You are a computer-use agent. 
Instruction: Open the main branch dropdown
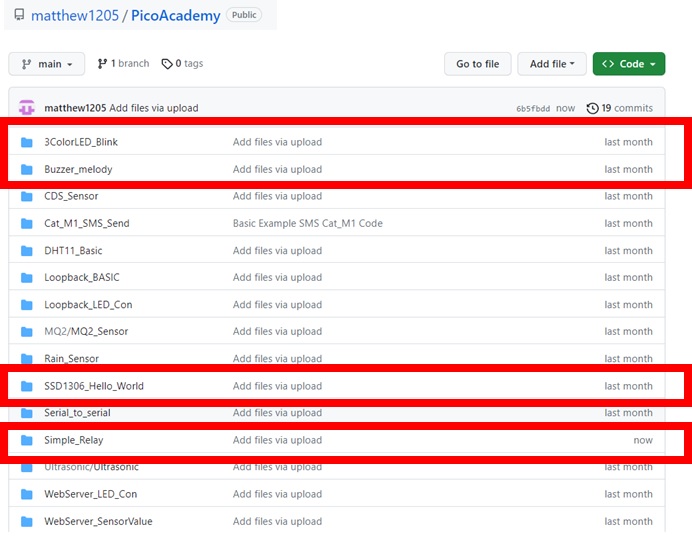click(x=47, y=64)
